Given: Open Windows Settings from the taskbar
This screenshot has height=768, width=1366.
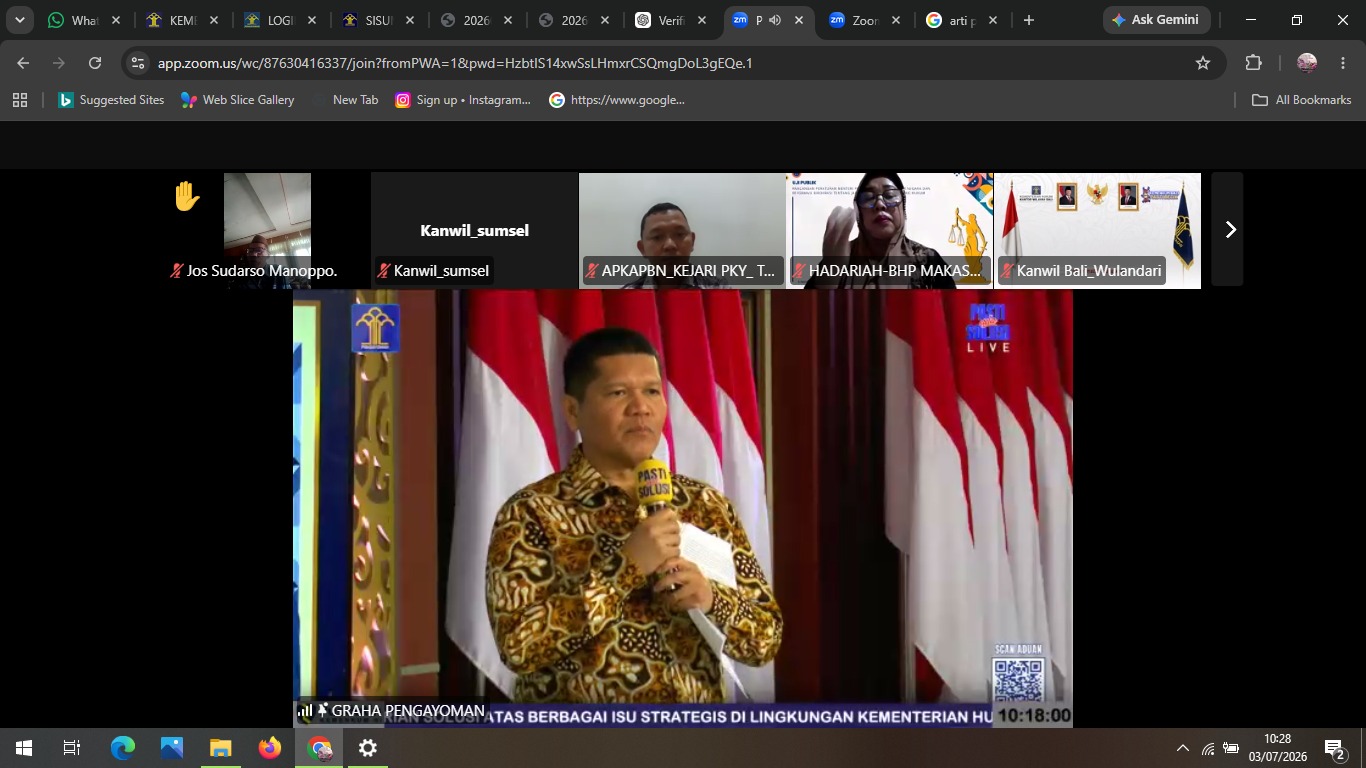Looking at the screenshot, I should tap(368, 748).
